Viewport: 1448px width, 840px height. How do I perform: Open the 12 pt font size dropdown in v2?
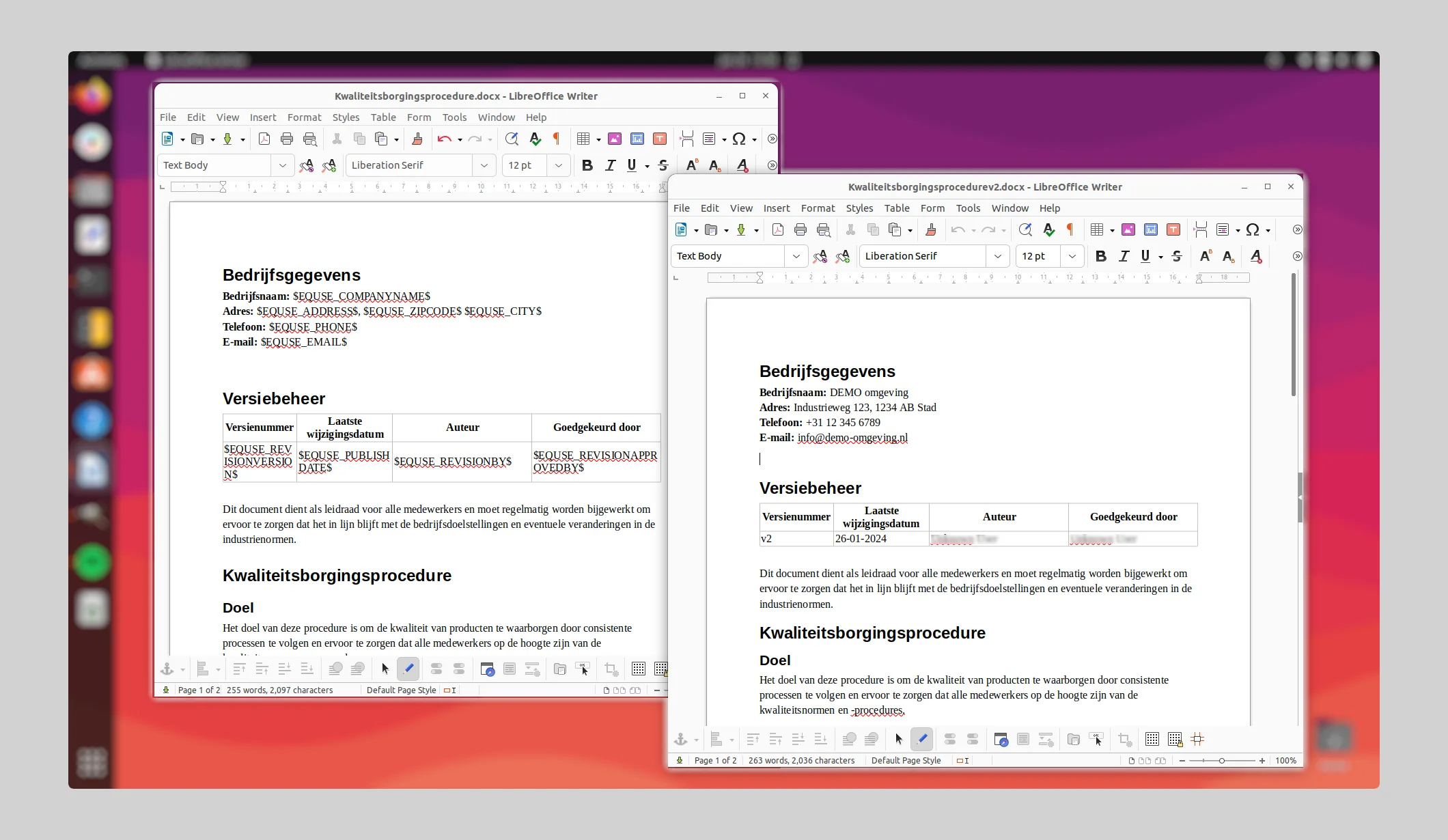1072,256
